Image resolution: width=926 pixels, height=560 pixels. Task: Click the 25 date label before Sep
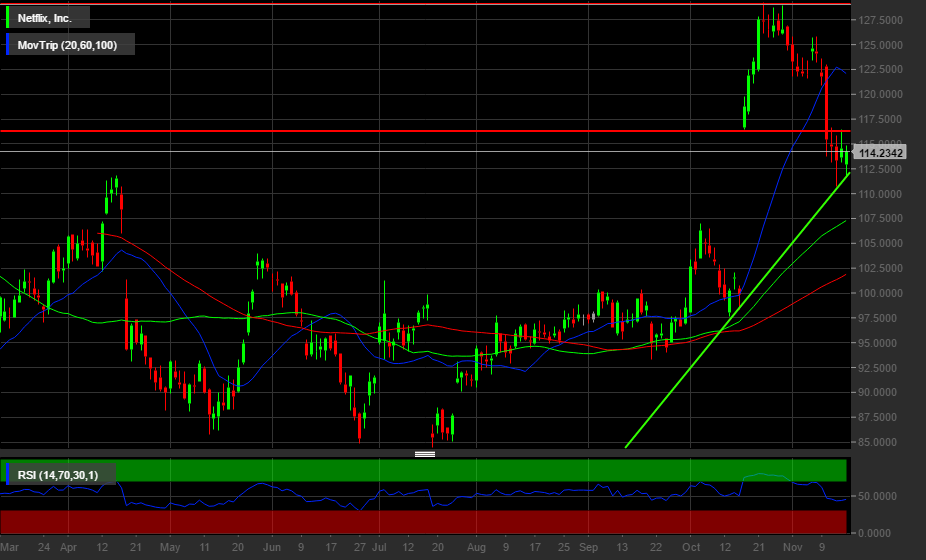click(564, 547)
